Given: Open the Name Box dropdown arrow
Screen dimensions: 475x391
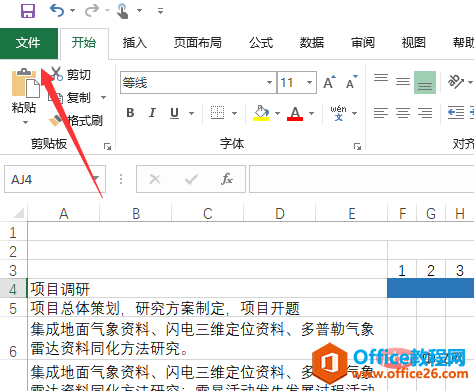Looking at the screenshot, I should tap(96, 179).
